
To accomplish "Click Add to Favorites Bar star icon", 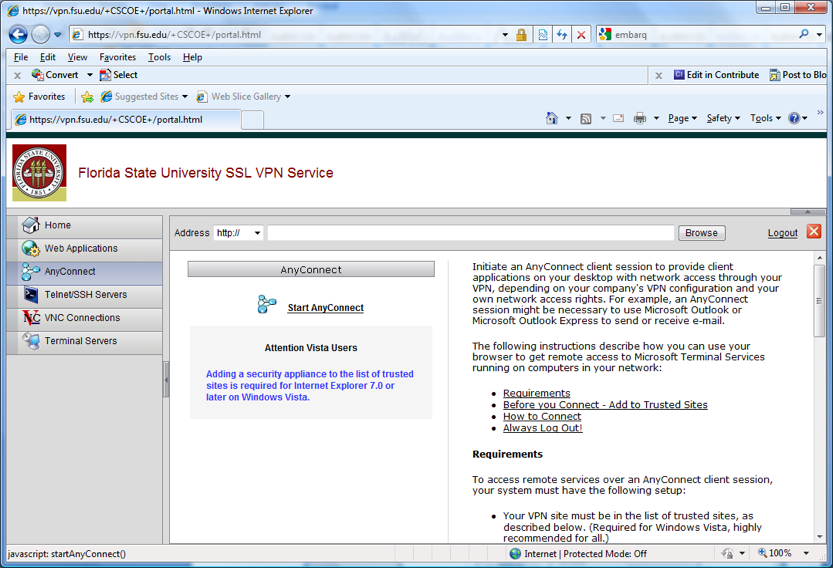I will [x=88, y=97].
